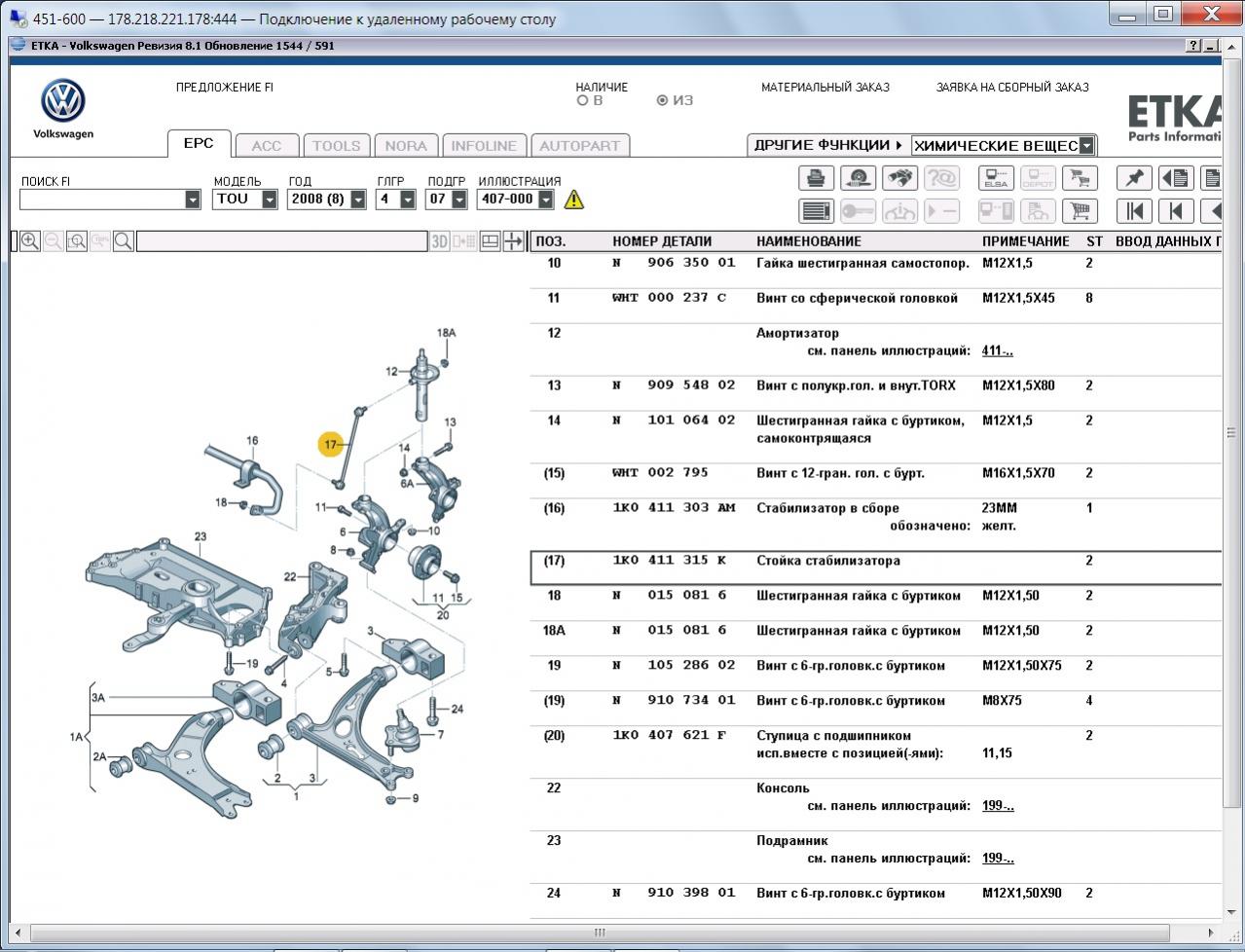Screen dimensions: 1245x952
Task: Click callout 23 subframe label in diagram
Action: [x=201, y=536]
